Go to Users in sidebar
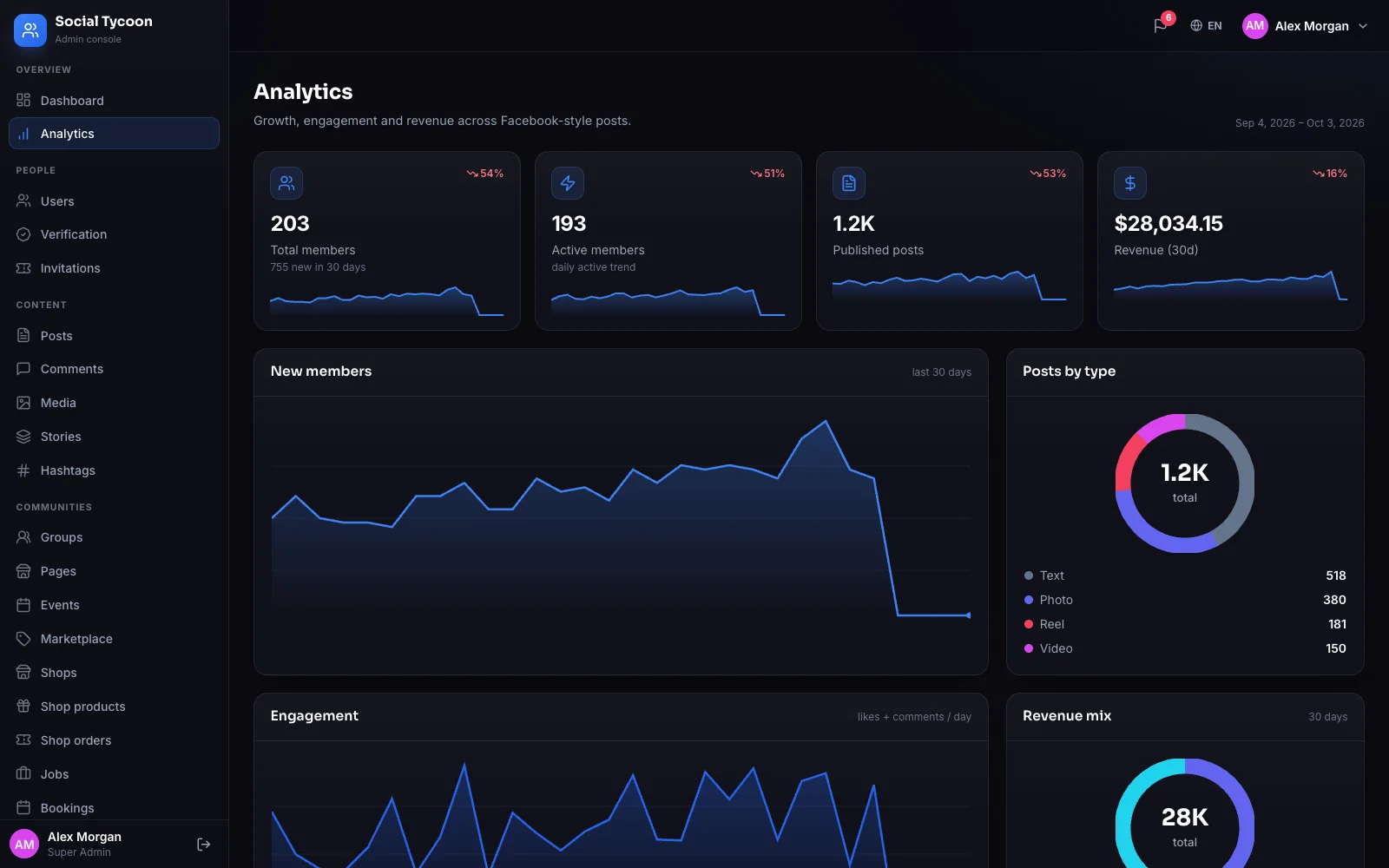The height and width of the screenshot is (868, 1389). pos(114,201)
